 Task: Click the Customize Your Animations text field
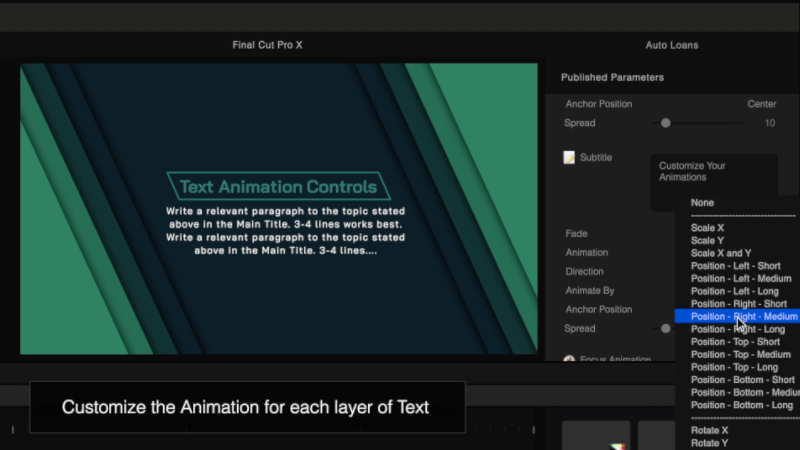pos(714,182)
